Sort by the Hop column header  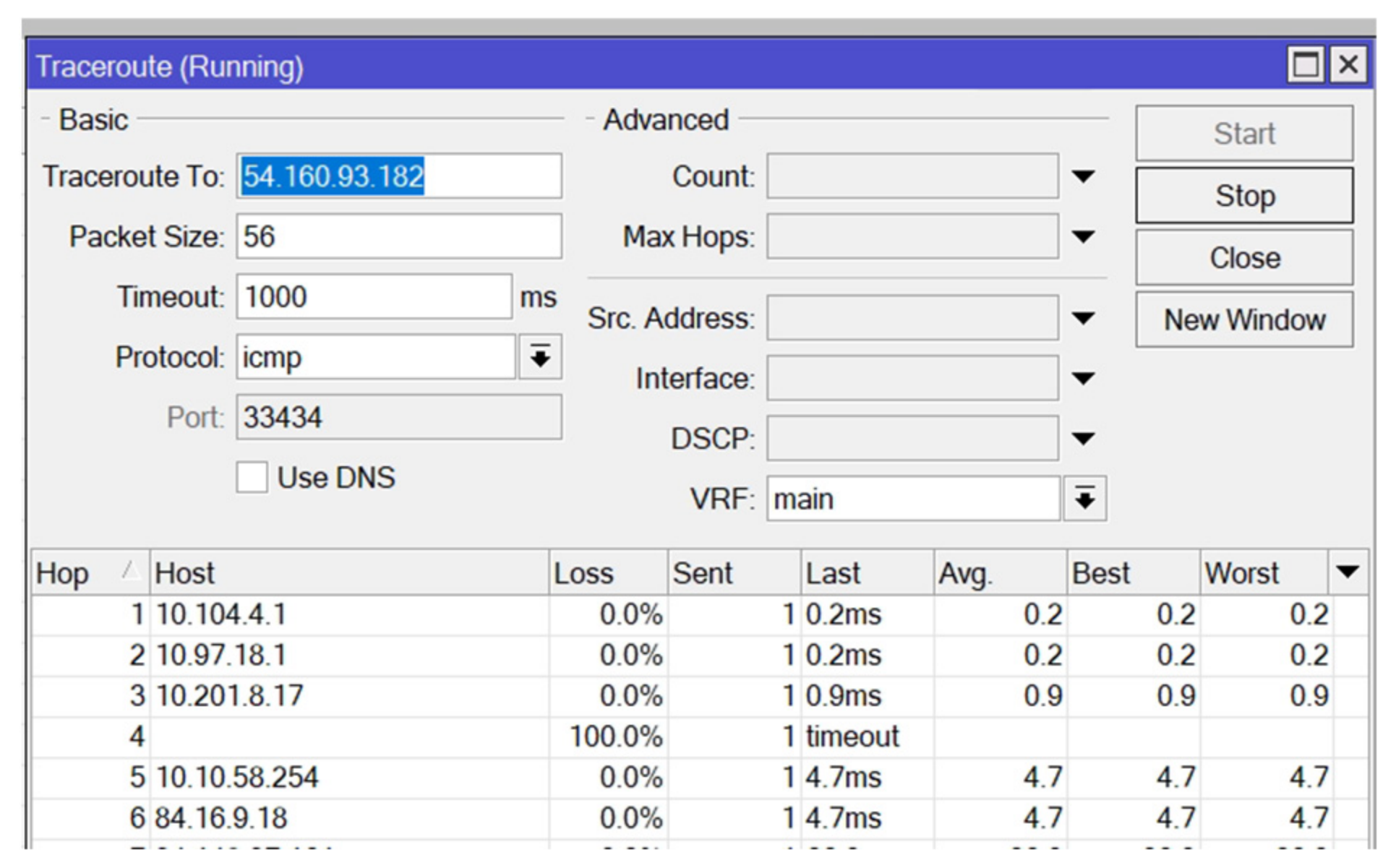click(90, 573)
